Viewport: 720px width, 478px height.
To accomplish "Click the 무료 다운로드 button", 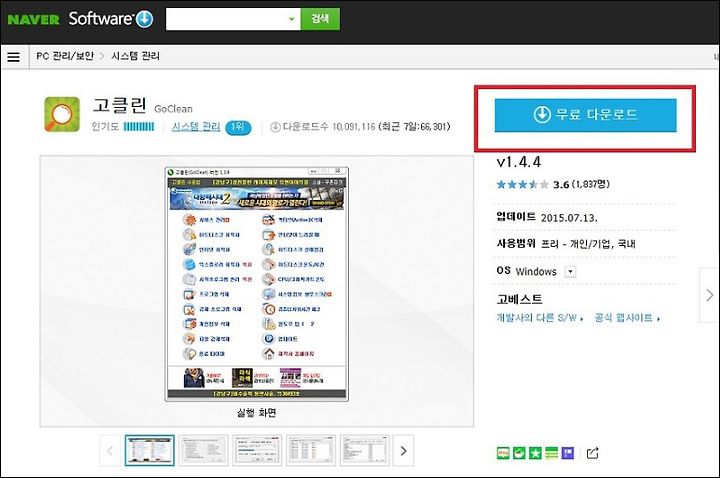I will [585, 115].
